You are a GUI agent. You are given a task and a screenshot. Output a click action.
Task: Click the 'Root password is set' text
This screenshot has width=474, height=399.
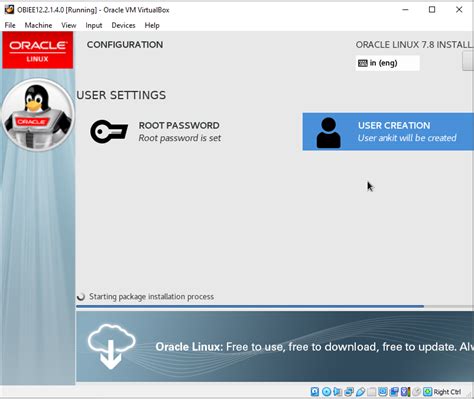pyautogui.click(x=180, y=138)
